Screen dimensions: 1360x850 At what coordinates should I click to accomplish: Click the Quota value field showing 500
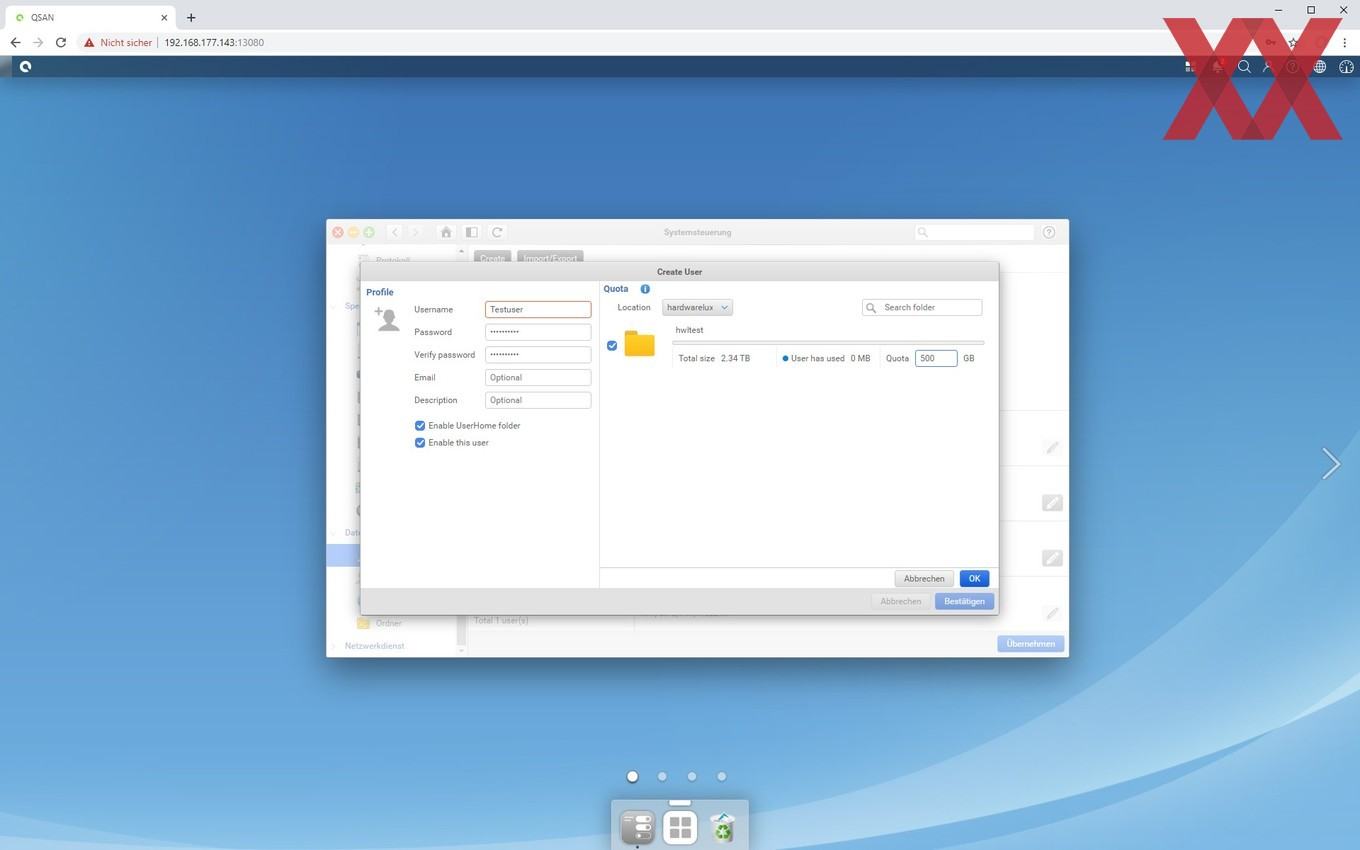(x=936, y=358)
